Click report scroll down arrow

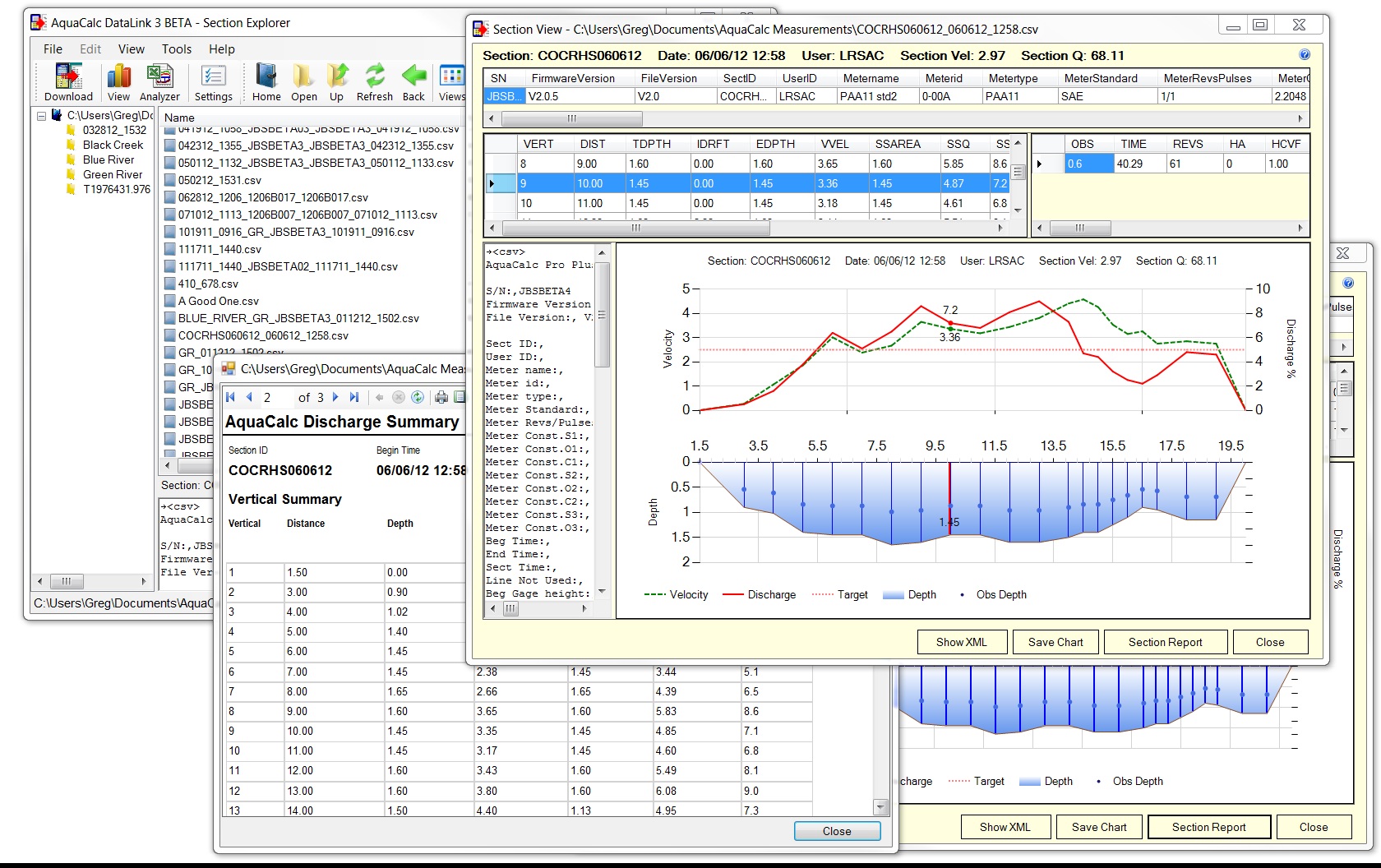880,806
